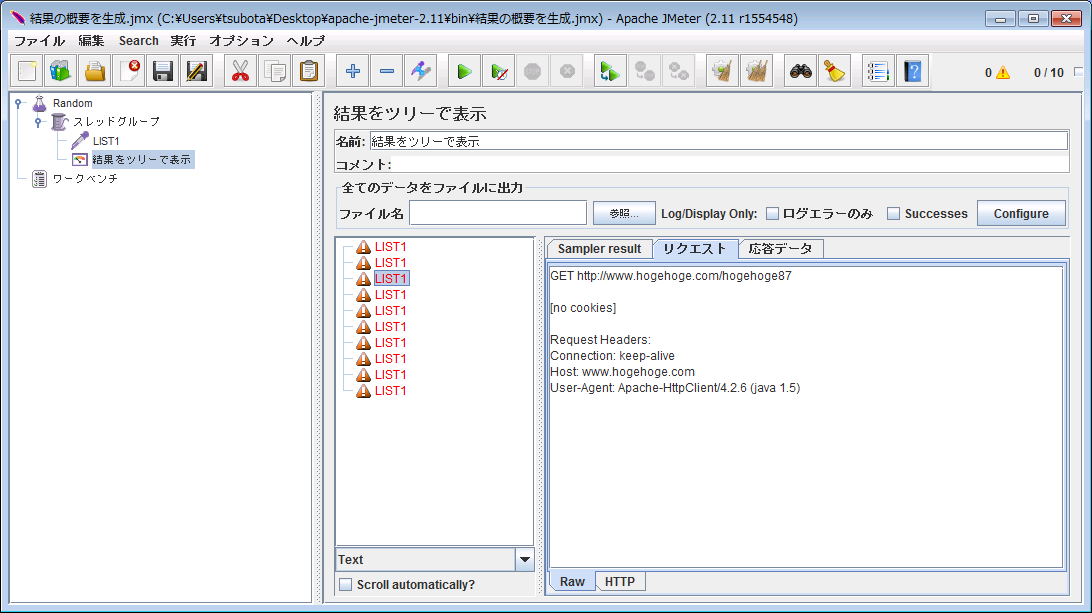Open Search with binoculars icon
Image resolution: width=1092 pixels, height=613 pixels.
point(800,71)
